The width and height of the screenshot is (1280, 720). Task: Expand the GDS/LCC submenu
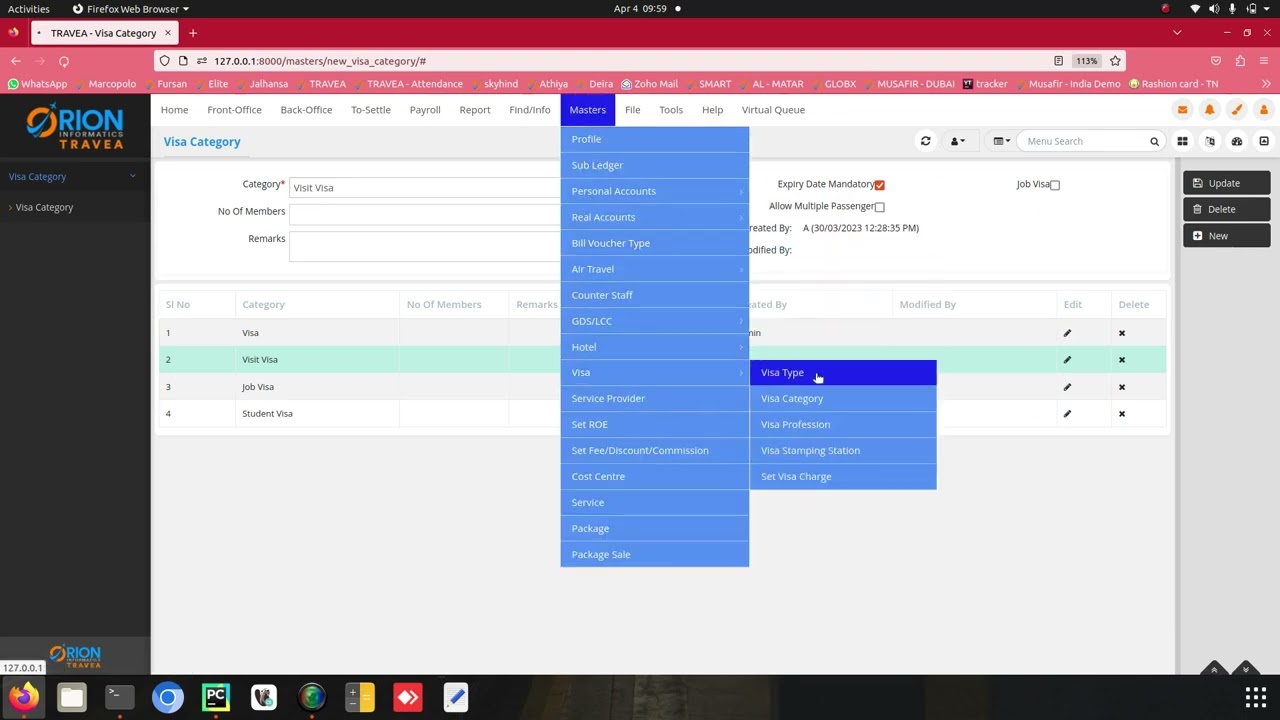pos(655,321)
